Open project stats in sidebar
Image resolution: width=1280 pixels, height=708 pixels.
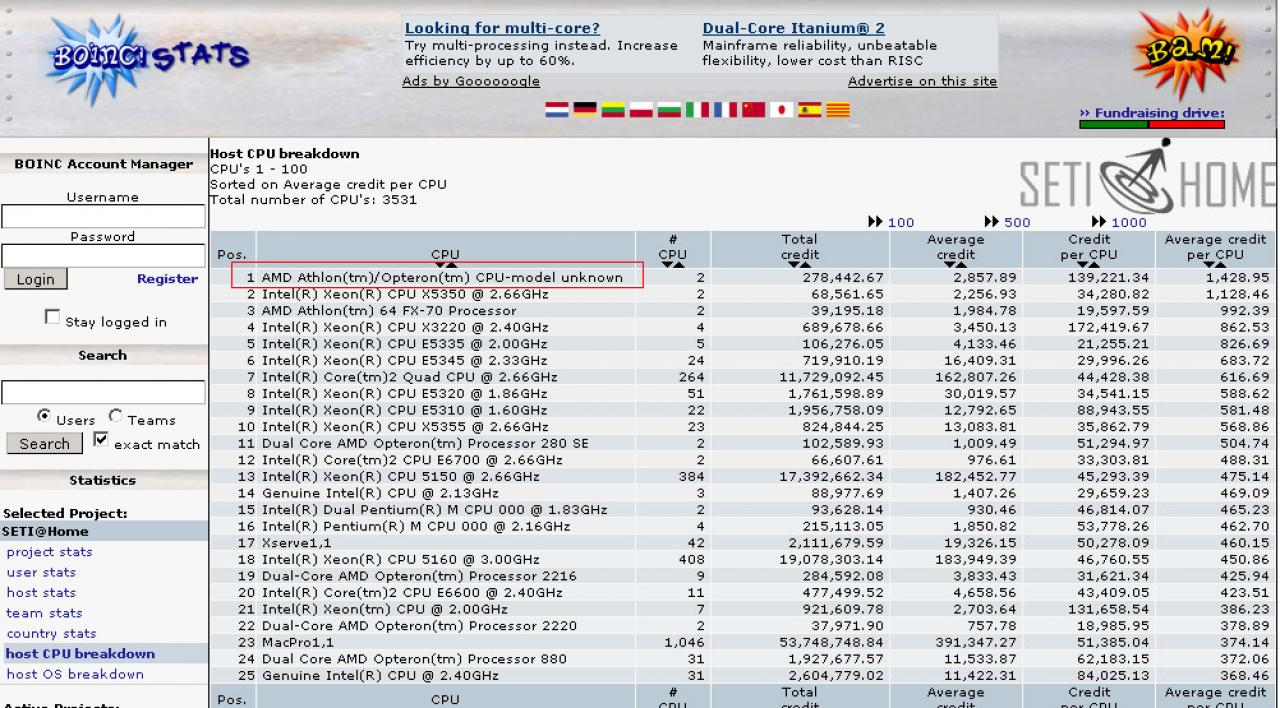49,552
